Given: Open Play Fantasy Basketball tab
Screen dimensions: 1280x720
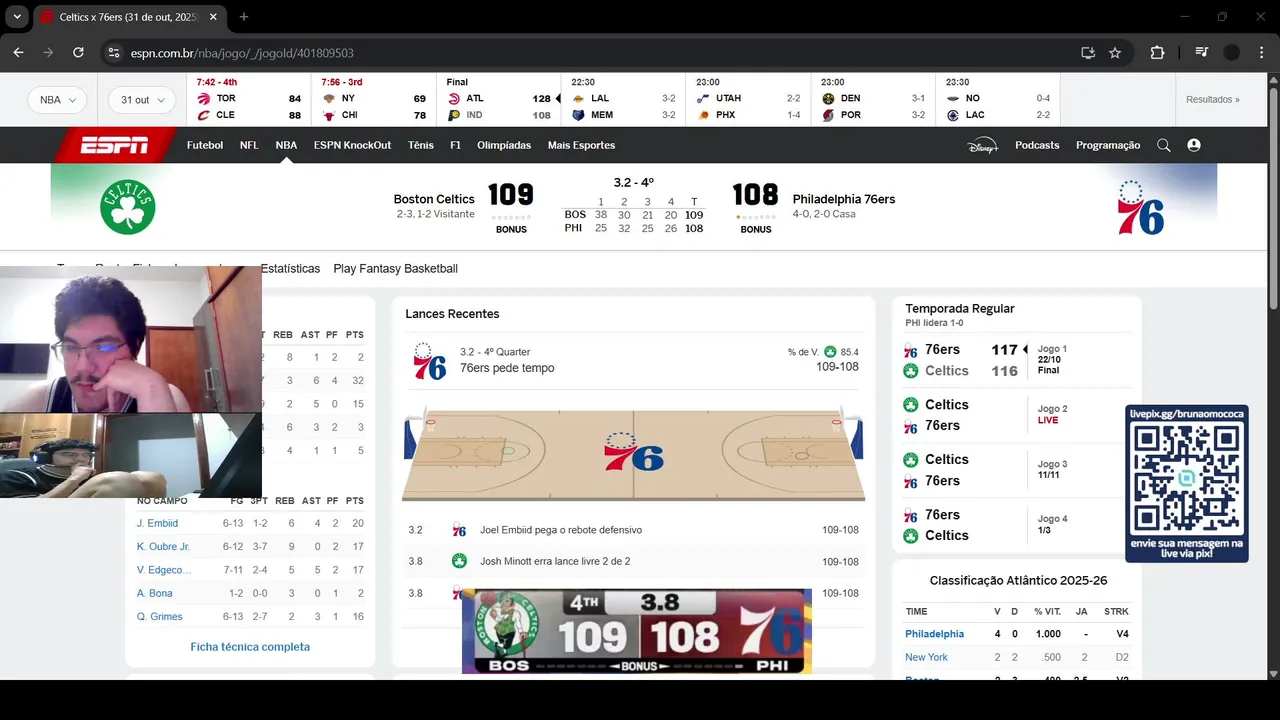Looking at the screenshot, I should coord(395,269).
